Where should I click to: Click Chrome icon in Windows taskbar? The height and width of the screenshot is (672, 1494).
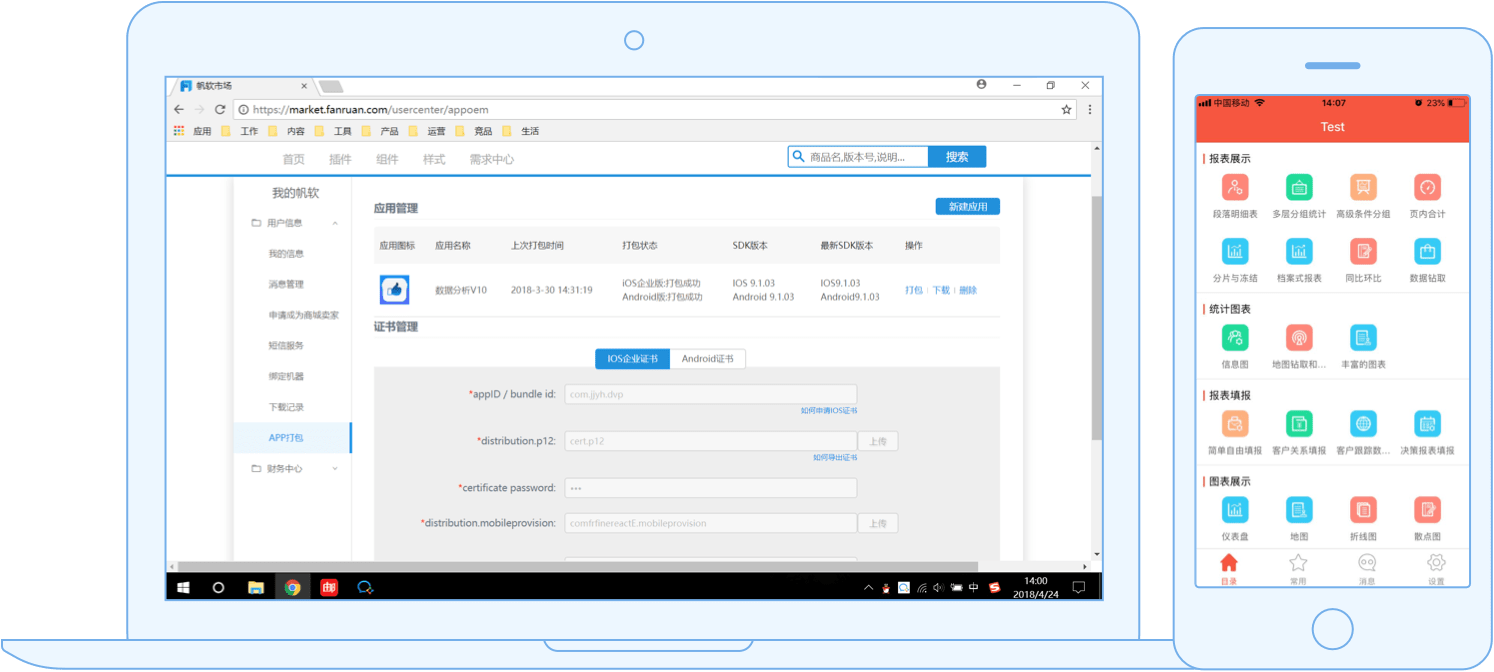(292, 588)
